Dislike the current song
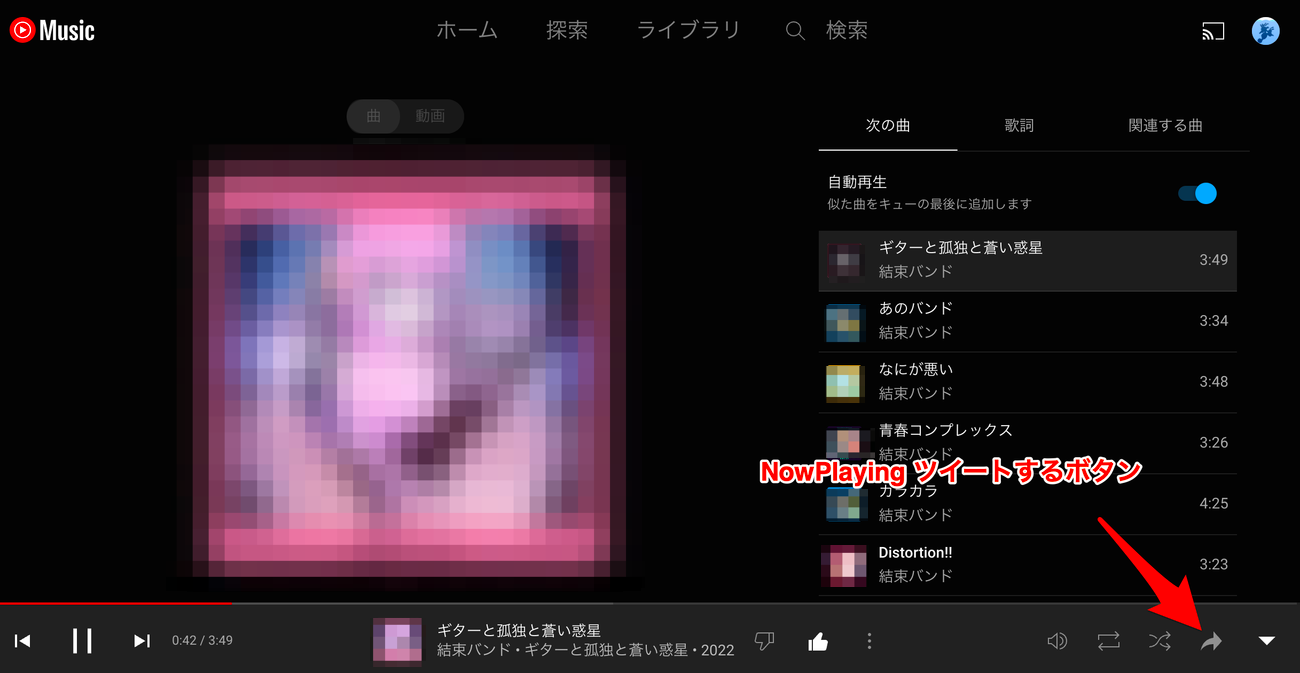 tap(765, 641)
